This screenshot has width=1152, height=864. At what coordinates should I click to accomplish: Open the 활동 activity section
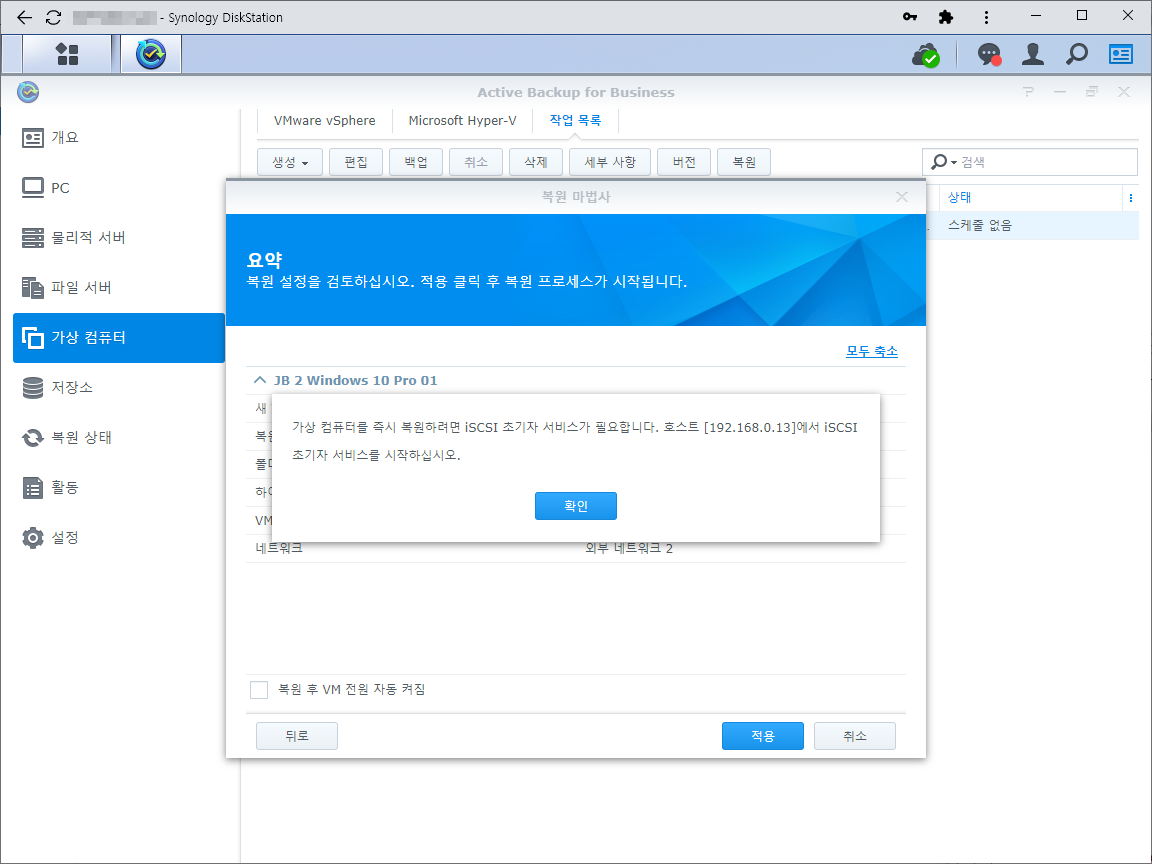click(119, 487)
